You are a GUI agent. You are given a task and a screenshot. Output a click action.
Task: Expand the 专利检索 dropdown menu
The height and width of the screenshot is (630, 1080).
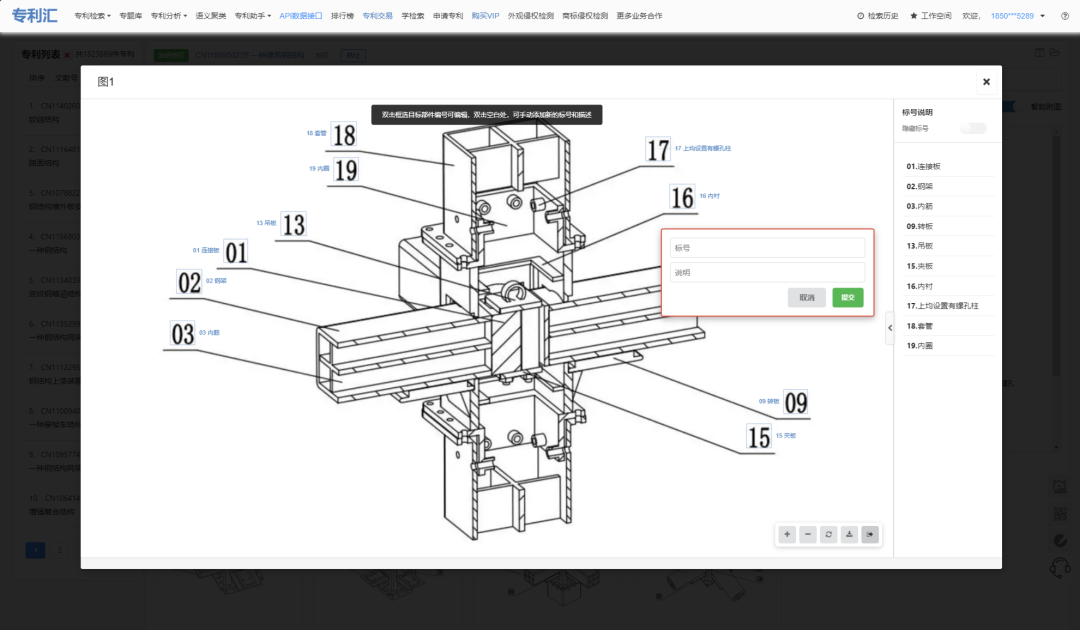(x=93, y=16)
